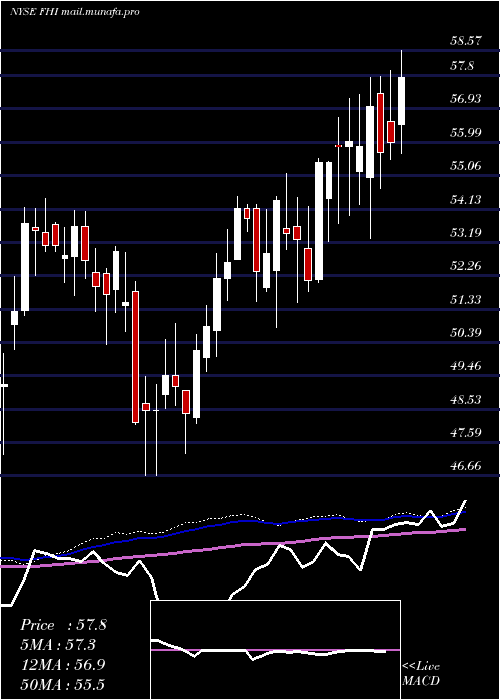Click the 49.46 price axis label
This screenshot has height=700, width=500.
[x=465, y=366]
